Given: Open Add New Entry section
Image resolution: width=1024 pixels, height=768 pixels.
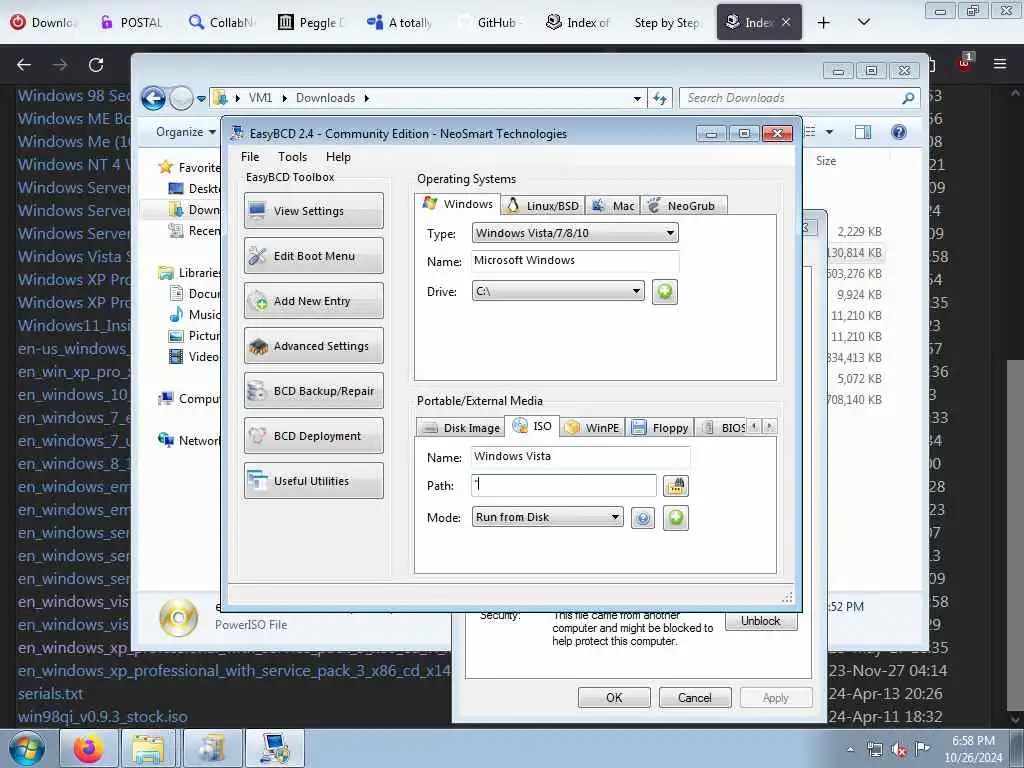Looking at the screenshot, I should point(313,301).
